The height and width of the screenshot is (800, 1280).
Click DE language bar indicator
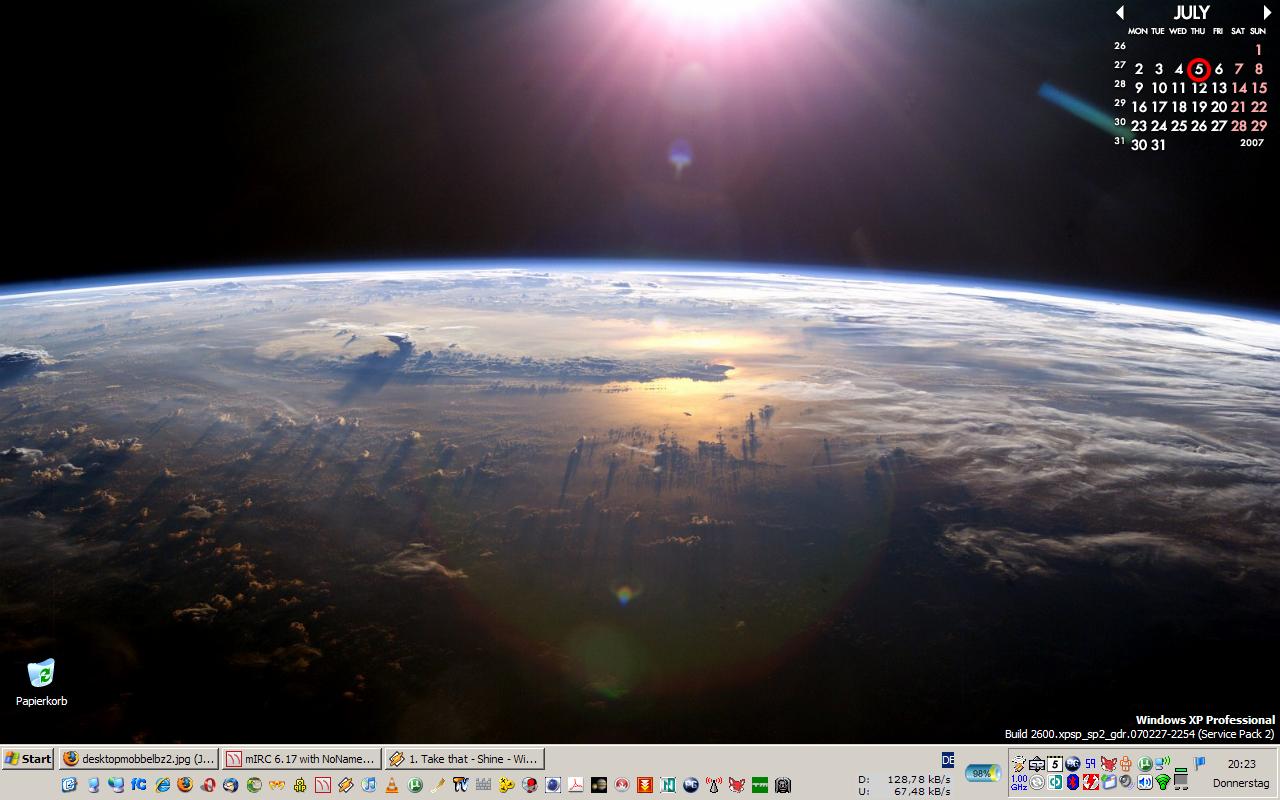click(948, 760)
